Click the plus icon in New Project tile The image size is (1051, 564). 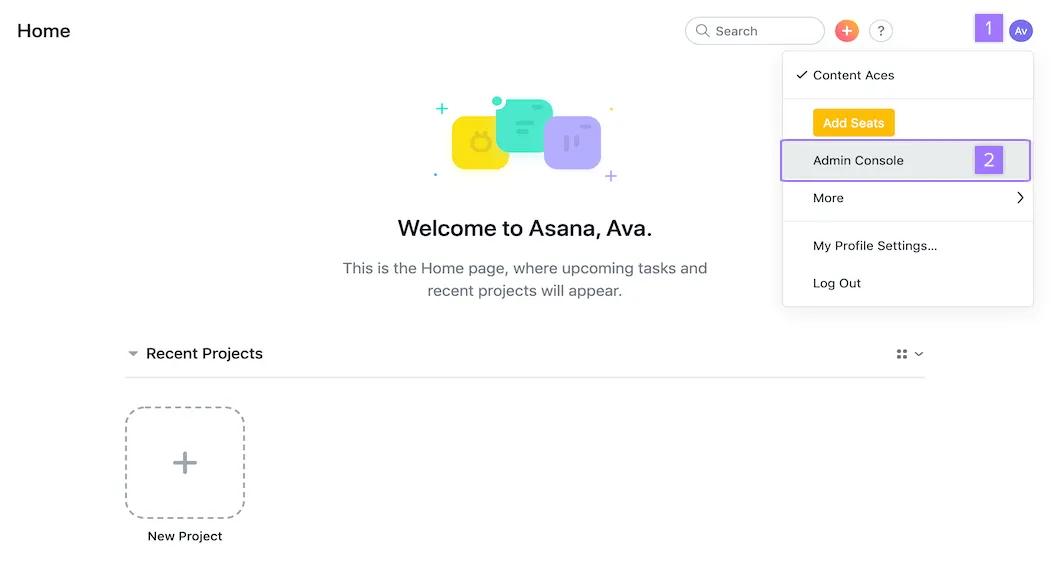pyautogui.click(x=185, y=462)
